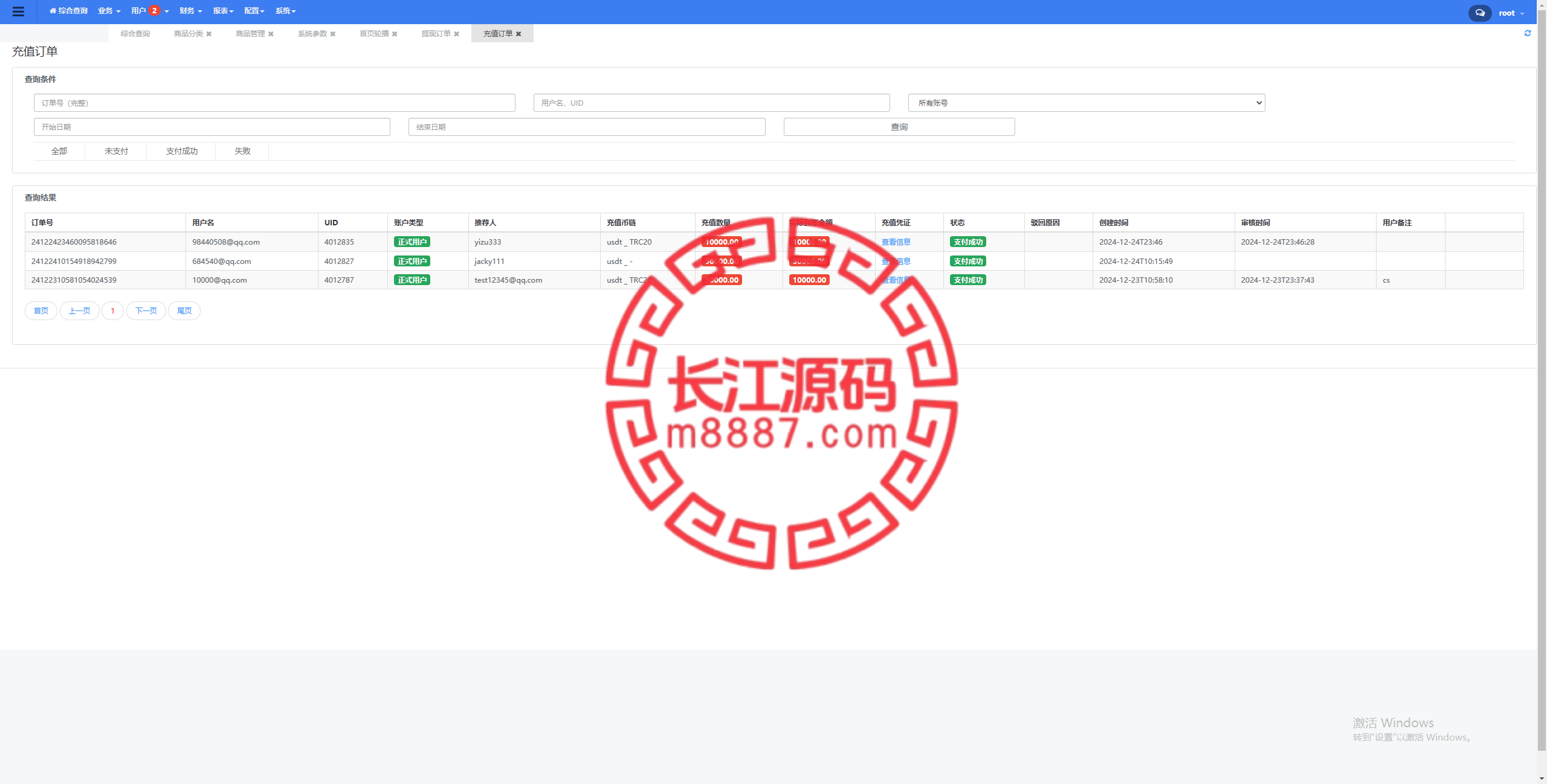Image resolution: width=1547 pixels, height=784 pixels.
Task: Focus the 订单号 order number field
Action: pos(274,103)
